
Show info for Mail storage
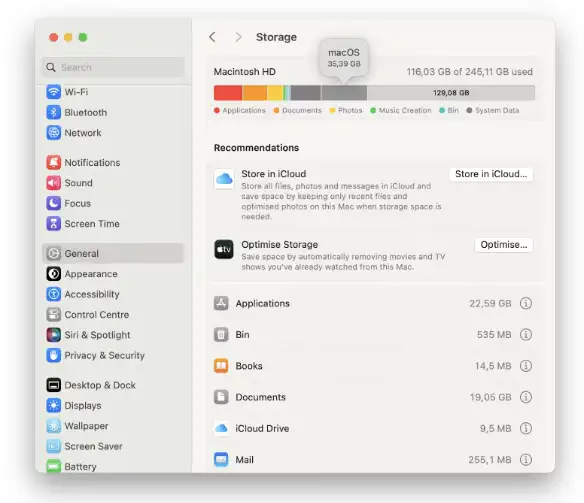coord(526,460)
